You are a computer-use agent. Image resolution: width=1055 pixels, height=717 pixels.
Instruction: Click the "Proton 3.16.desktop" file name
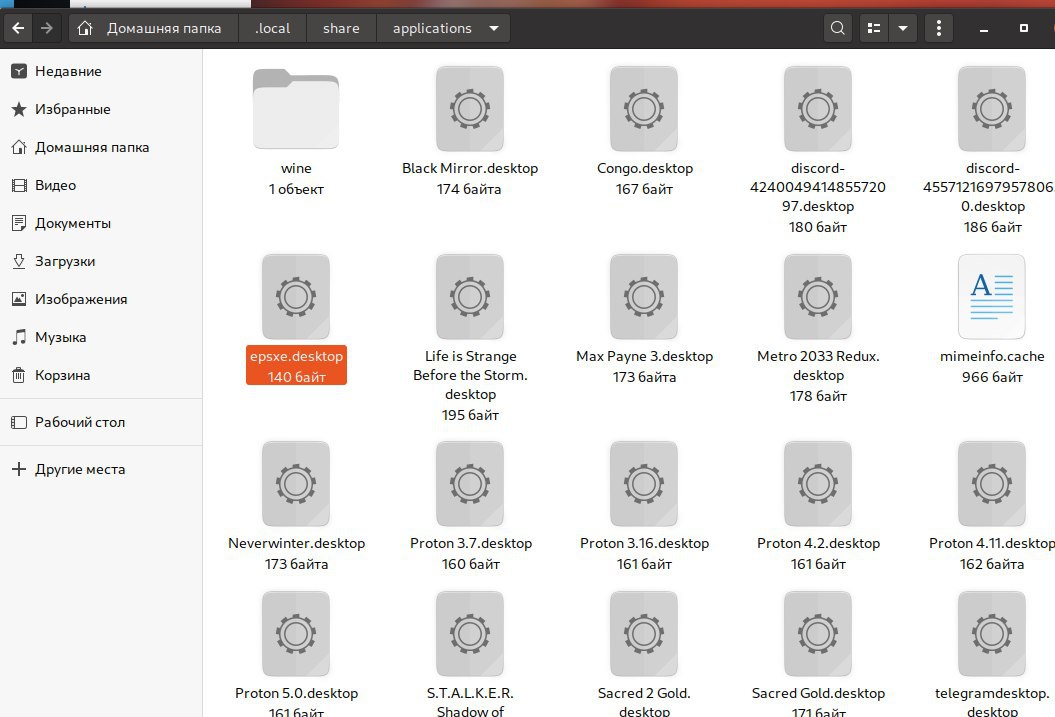(644, 543)
